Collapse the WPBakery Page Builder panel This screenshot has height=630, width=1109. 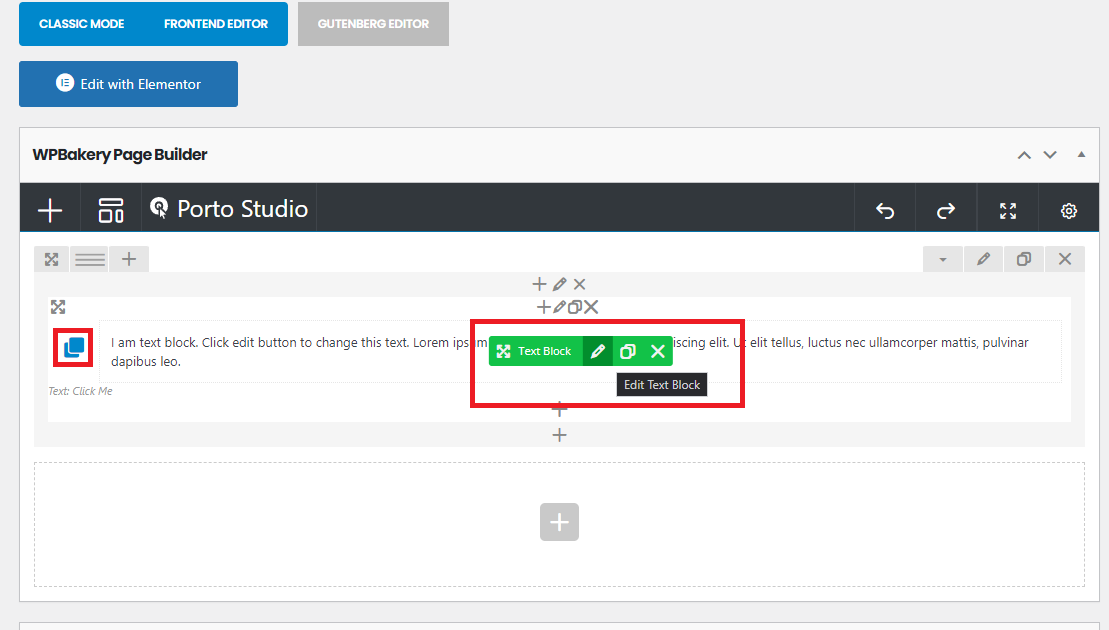(x=1081, y=154)
